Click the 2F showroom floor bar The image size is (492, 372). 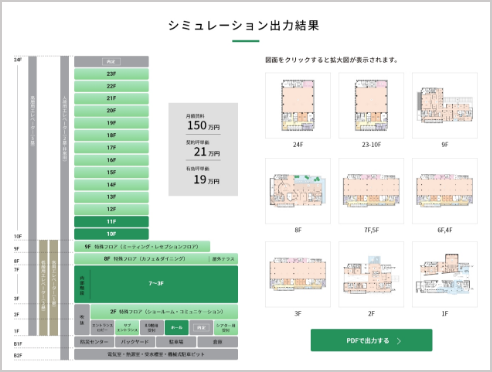tap(164, 312)
